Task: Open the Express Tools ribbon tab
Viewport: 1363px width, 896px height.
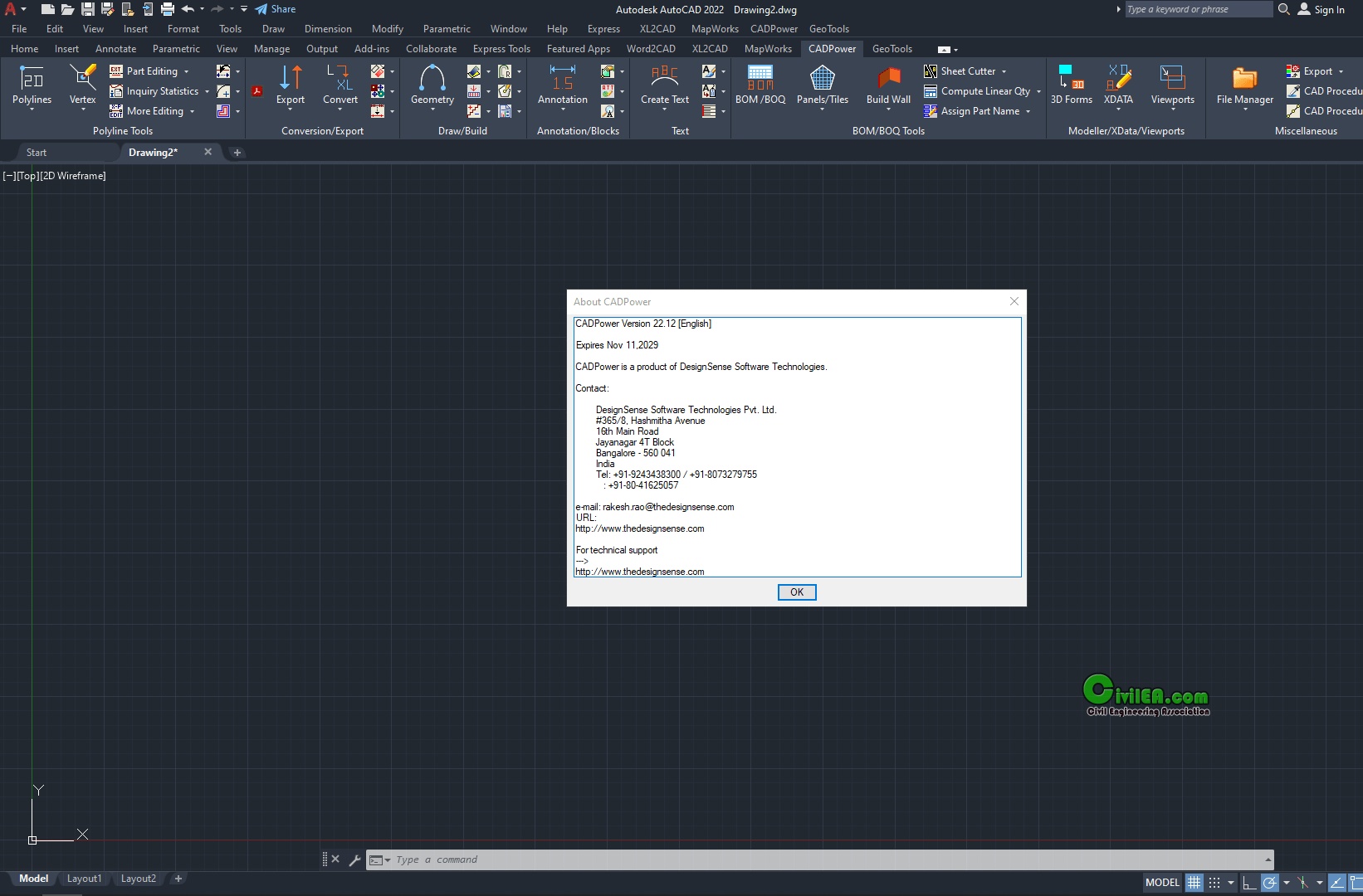Action: (x=501, y=49)
